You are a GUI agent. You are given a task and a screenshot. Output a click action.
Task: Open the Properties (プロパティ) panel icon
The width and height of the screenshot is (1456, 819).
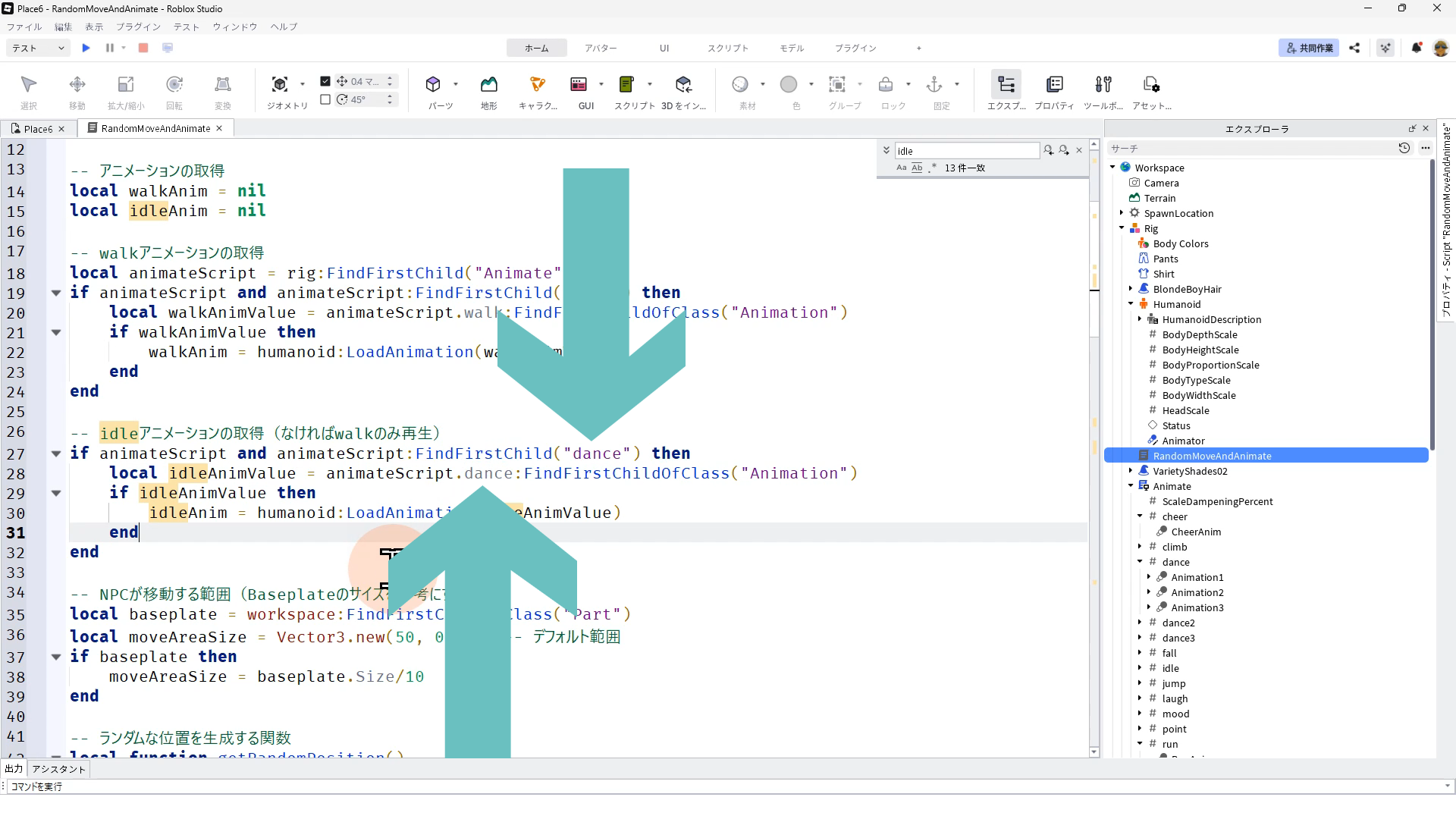click(x=1054, y=84)
